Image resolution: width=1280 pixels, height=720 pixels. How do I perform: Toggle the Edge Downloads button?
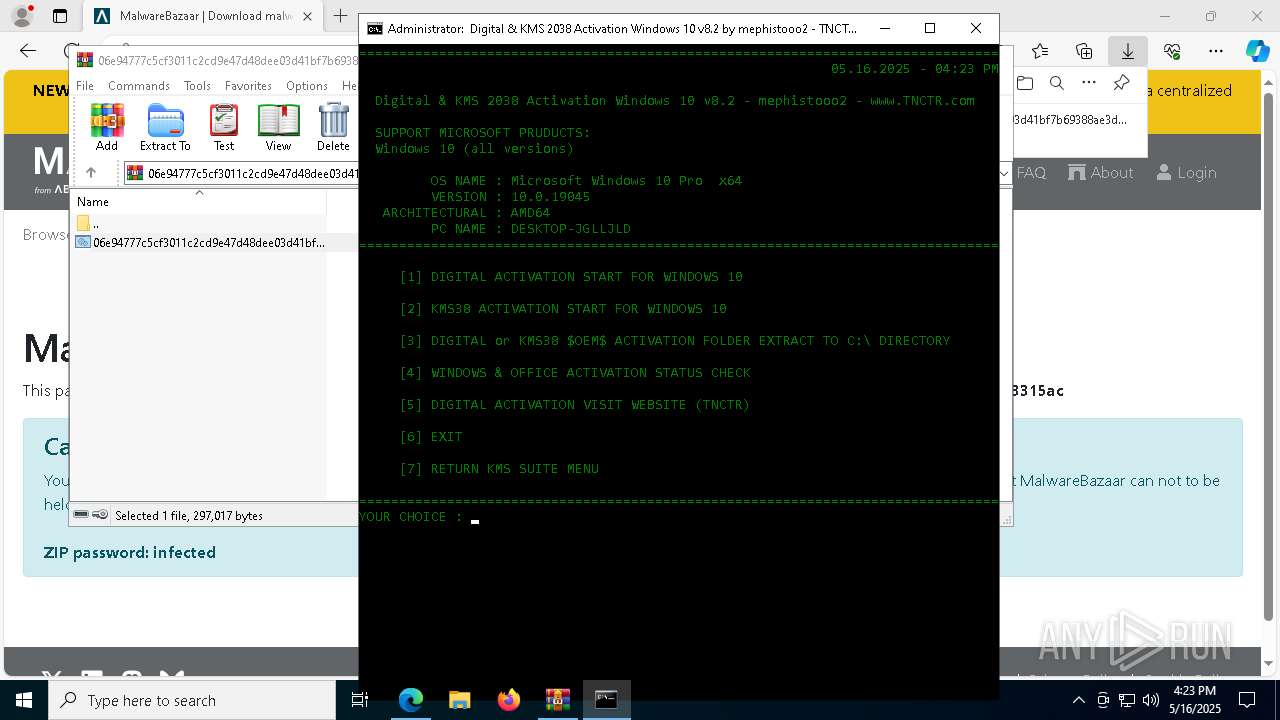[1128, 51]
